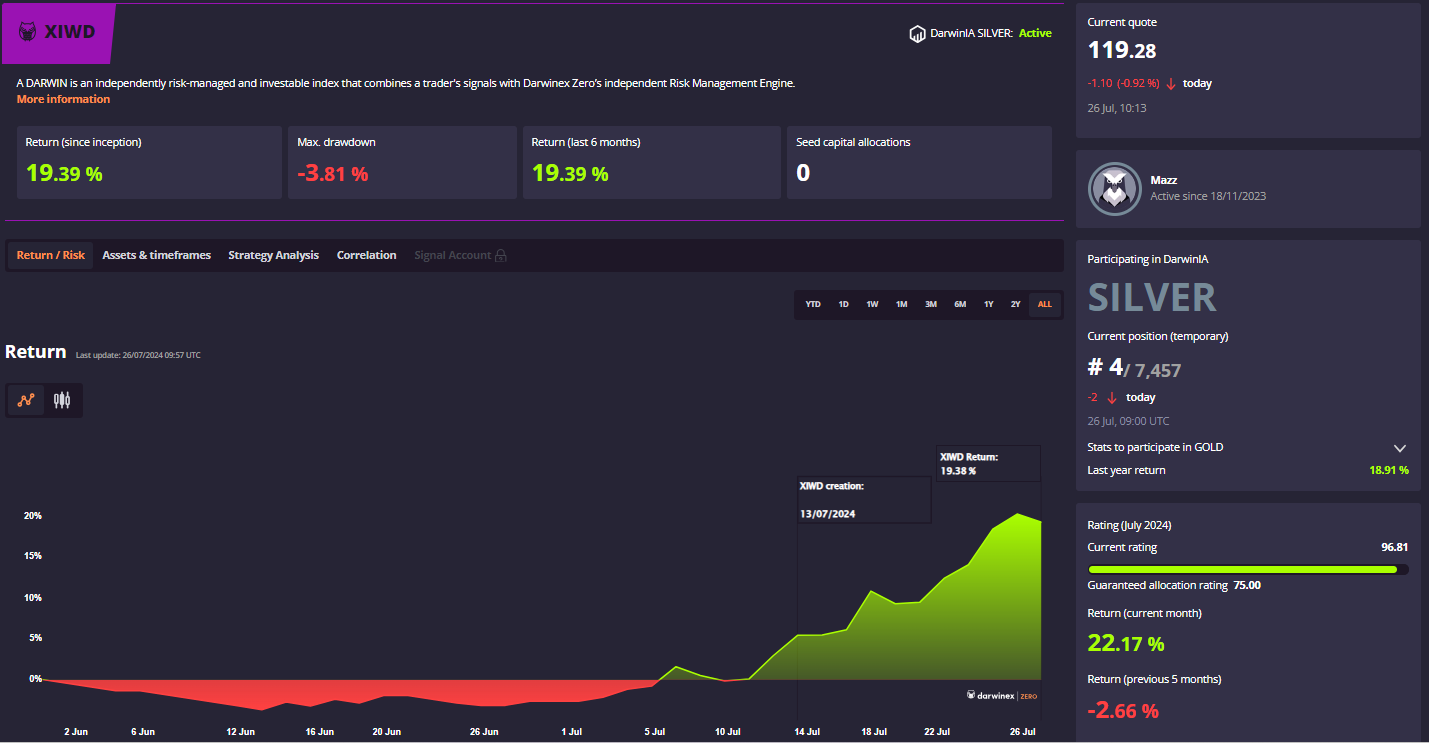Switch to candlestick chart view icon
The image size is (1429, 743).
point(62,401)
